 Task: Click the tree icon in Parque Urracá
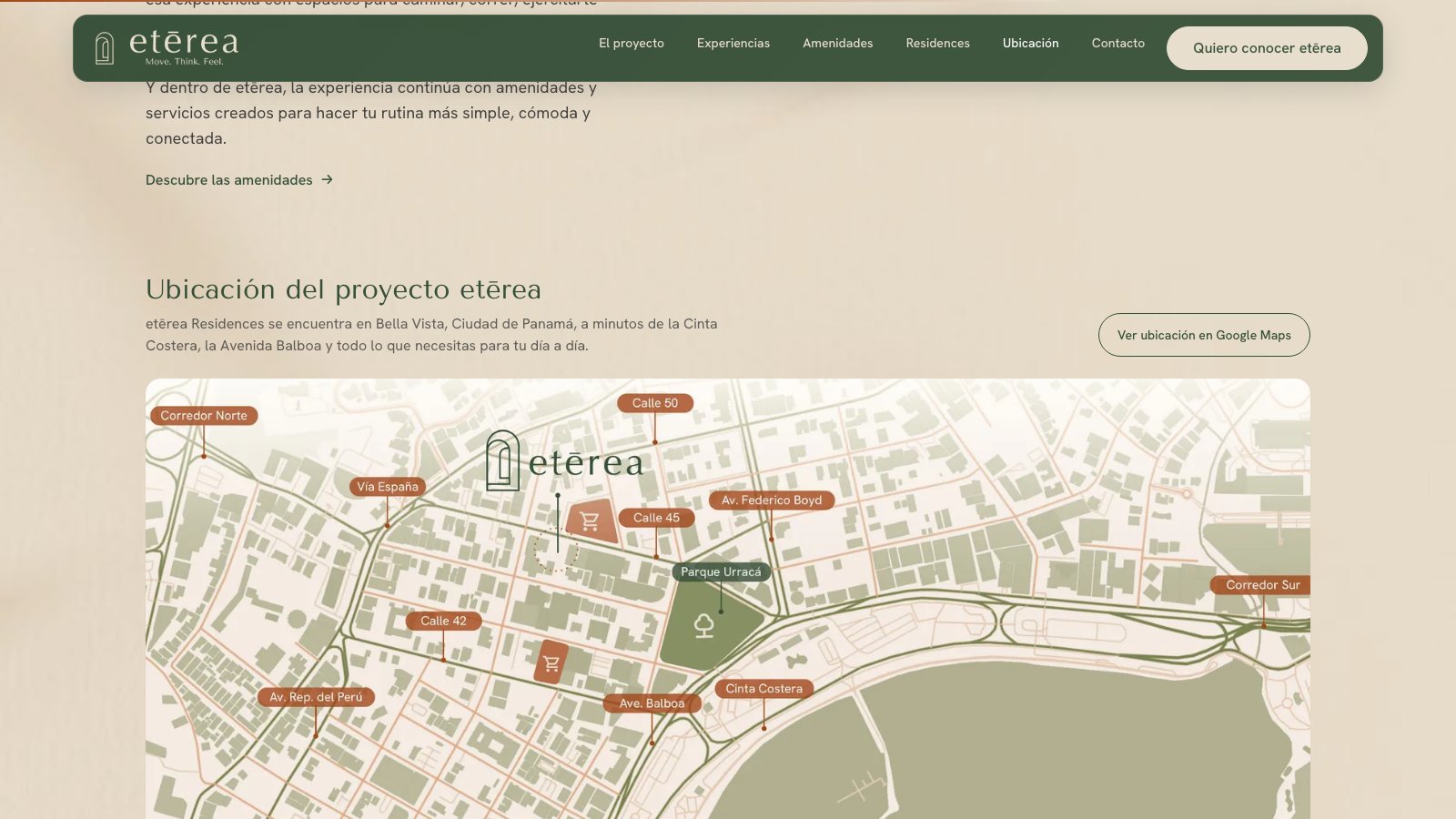click(x=704, y=626)
